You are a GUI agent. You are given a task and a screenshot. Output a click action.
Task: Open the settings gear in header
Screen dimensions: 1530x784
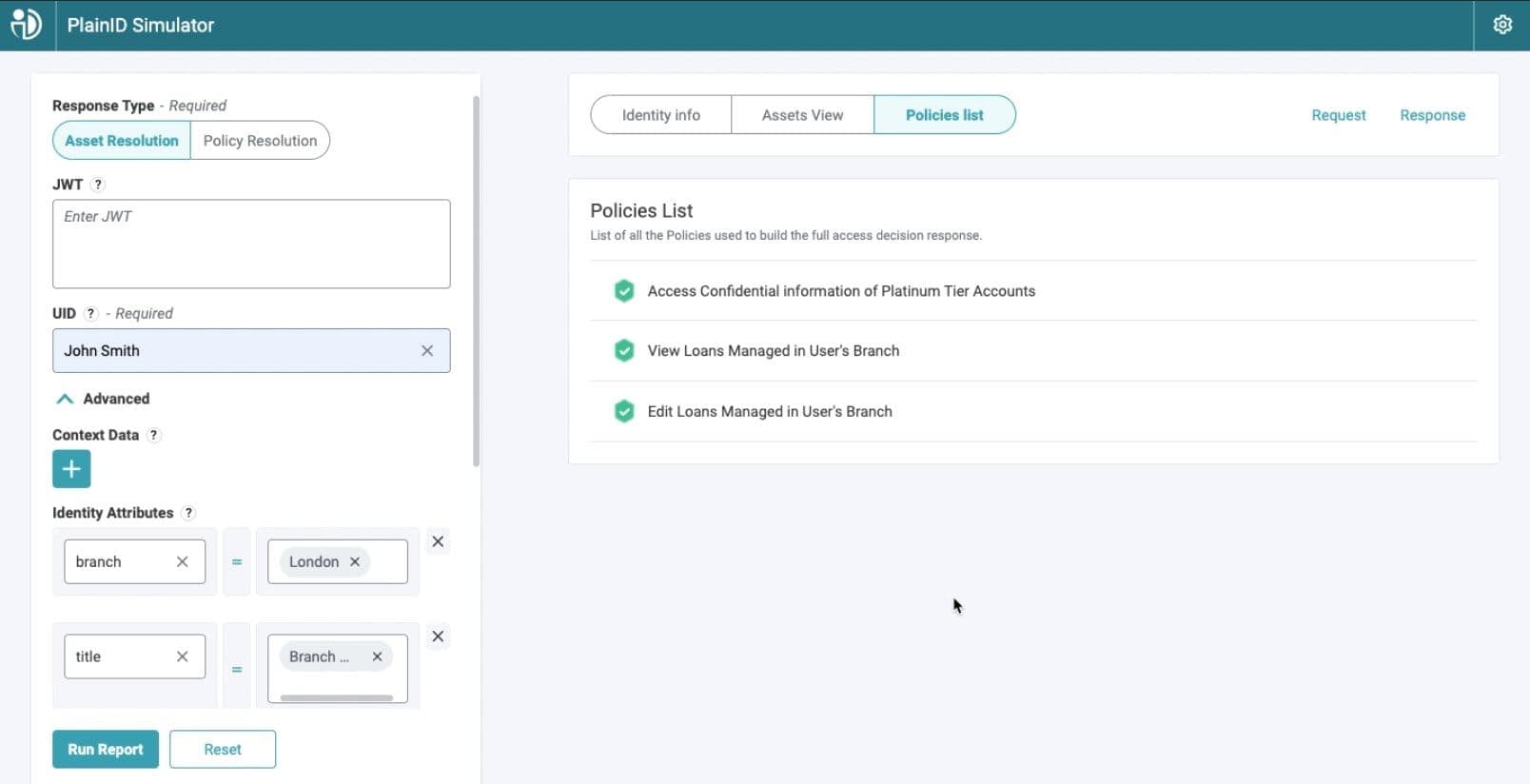(x=1502, y=25)
